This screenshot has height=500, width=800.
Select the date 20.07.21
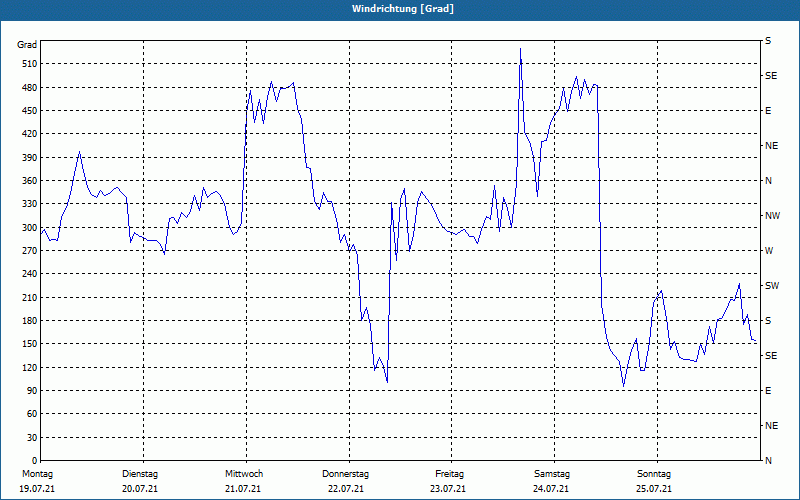click(x=140, y=489)
